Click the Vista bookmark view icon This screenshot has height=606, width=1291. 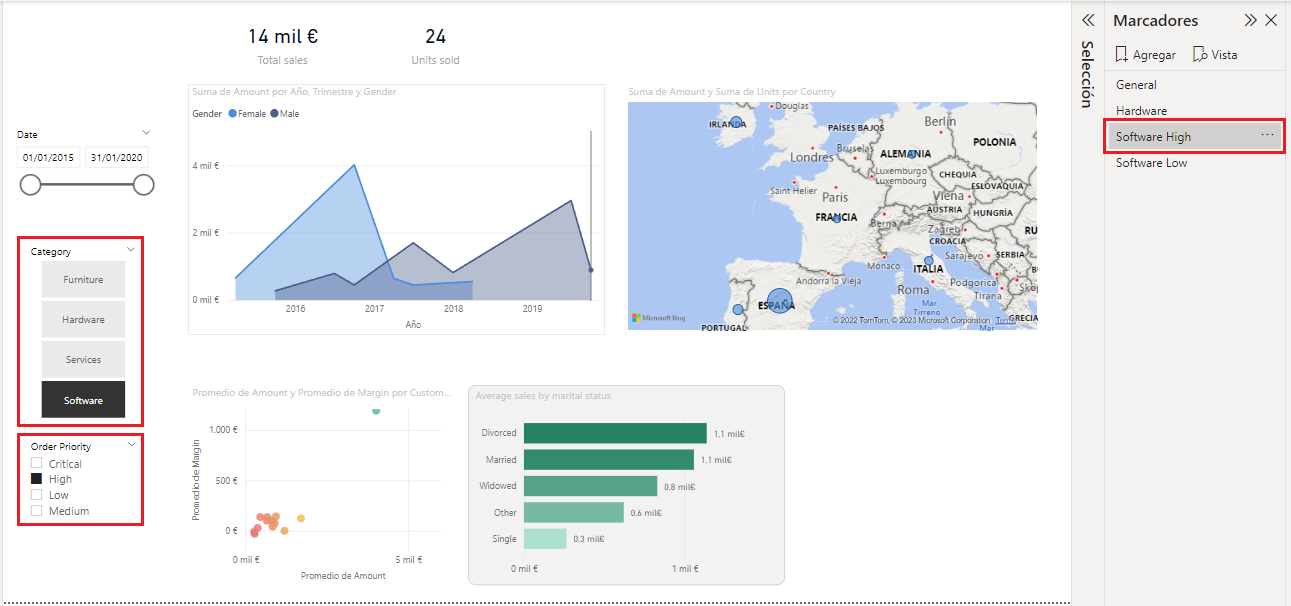1200,55
